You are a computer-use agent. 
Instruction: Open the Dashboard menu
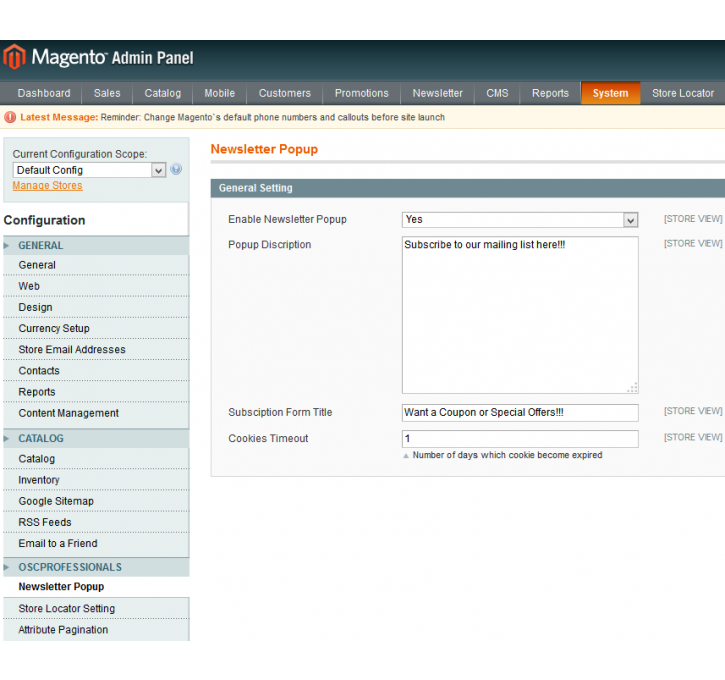point(44,93)
